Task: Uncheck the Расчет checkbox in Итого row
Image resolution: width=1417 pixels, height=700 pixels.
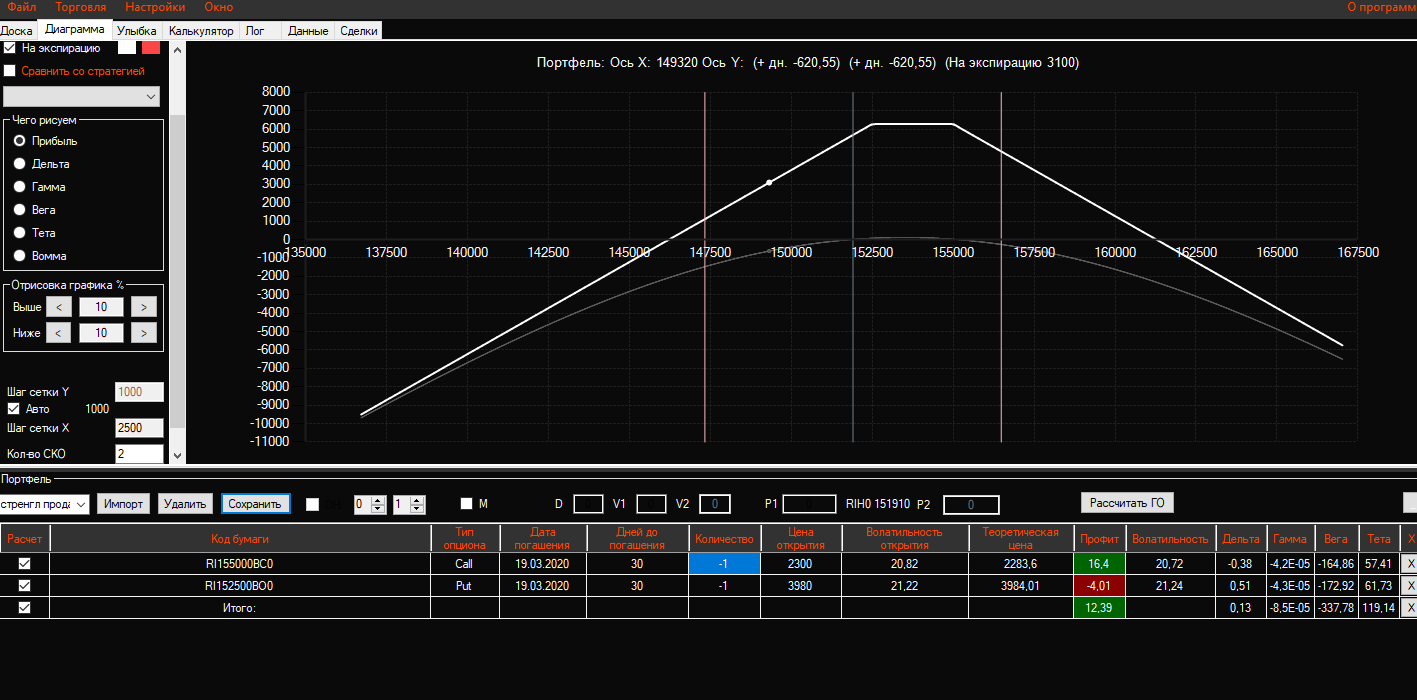Action: point(25,608)
